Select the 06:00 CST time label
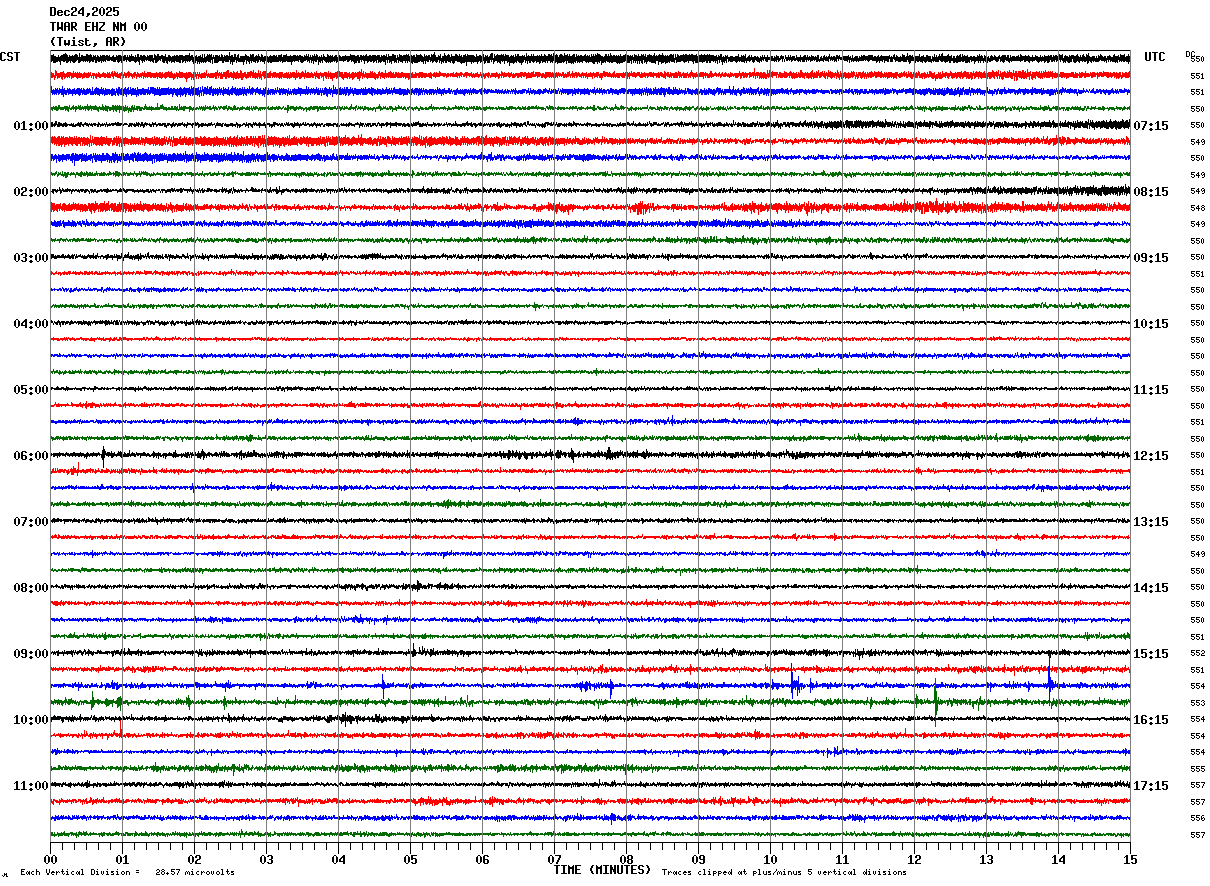The width and height of the screenshot is (1210, 886). click(x=31, y=456)
